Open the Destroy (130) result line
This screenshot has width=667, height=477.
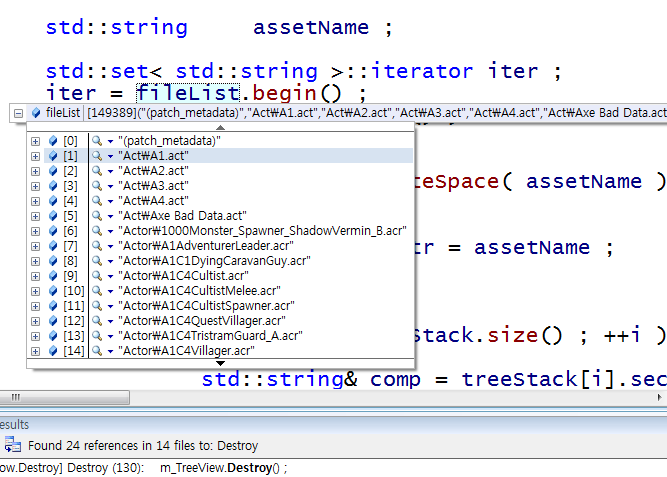click(144, 468)
